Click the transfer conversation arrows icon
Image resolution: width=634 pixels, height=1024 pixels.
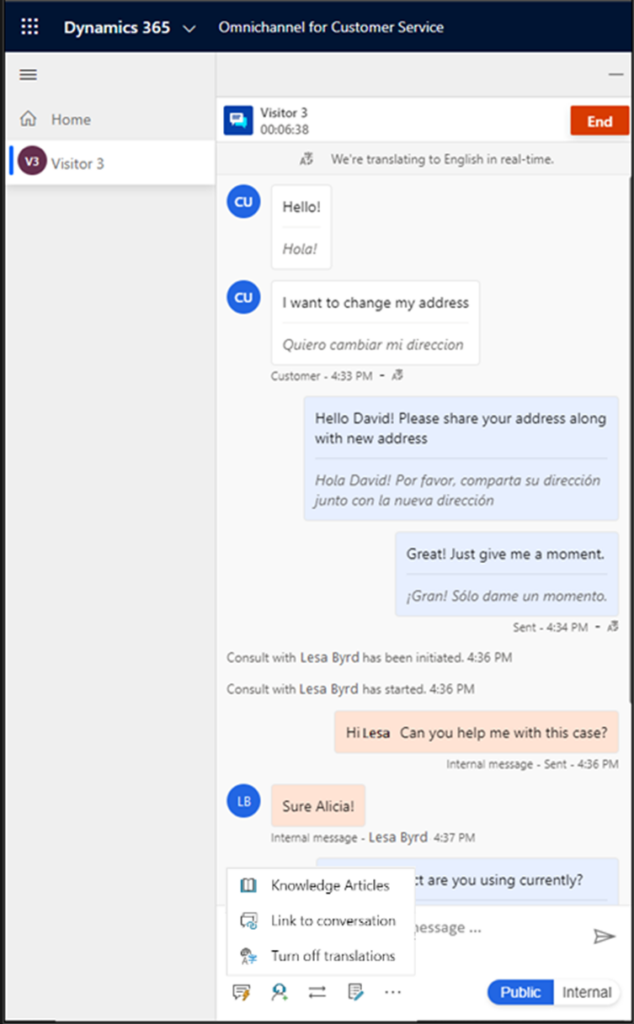tap(317, 993)
